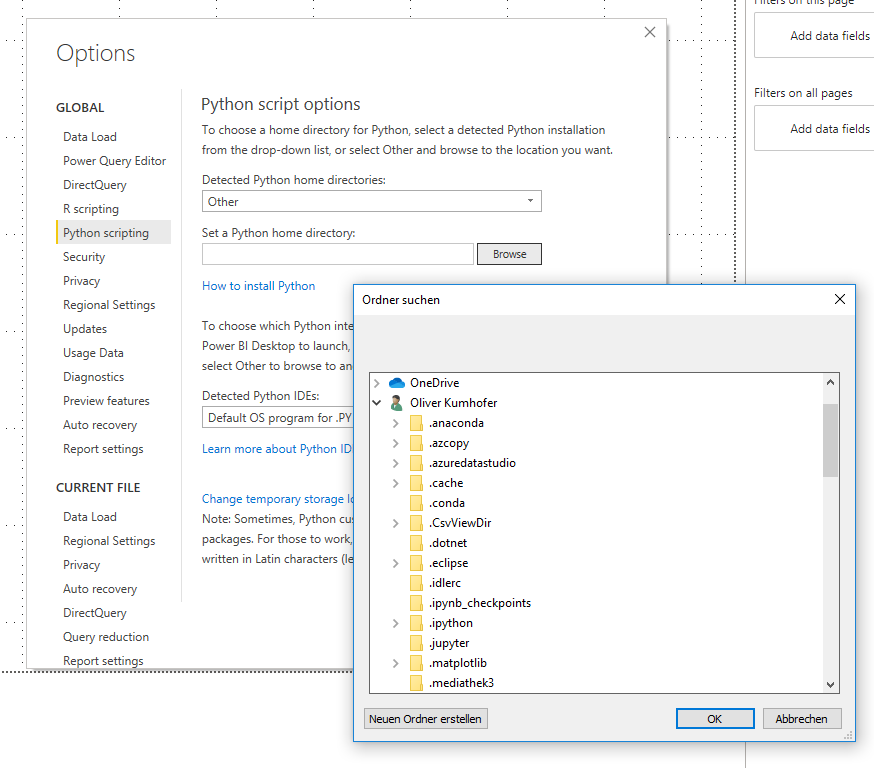Click the .matplotlib folder icon
The height and width of the screenshot is (768, 874).
(x=416, y=663)
